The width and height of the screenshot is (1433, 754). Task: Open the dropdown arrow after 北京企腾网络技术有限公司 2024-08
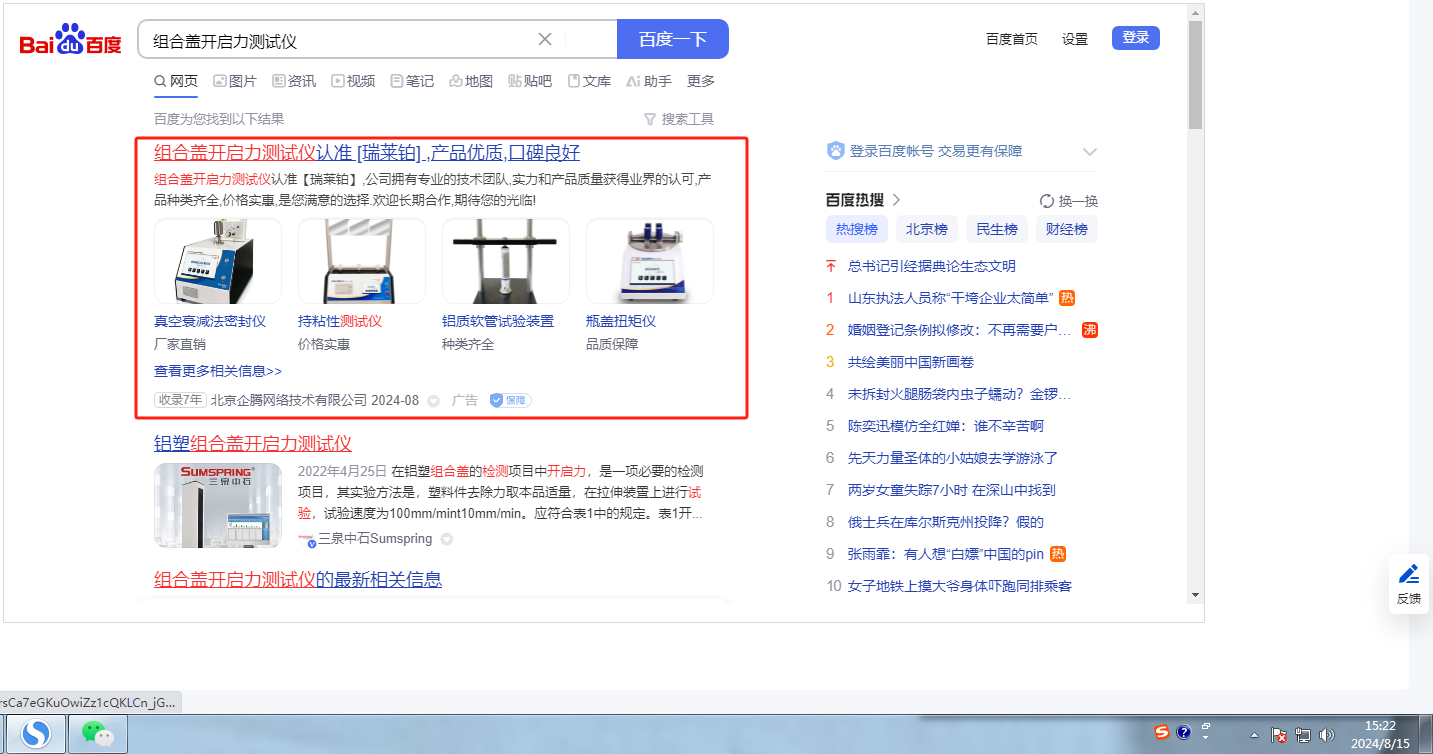(434, 401)
